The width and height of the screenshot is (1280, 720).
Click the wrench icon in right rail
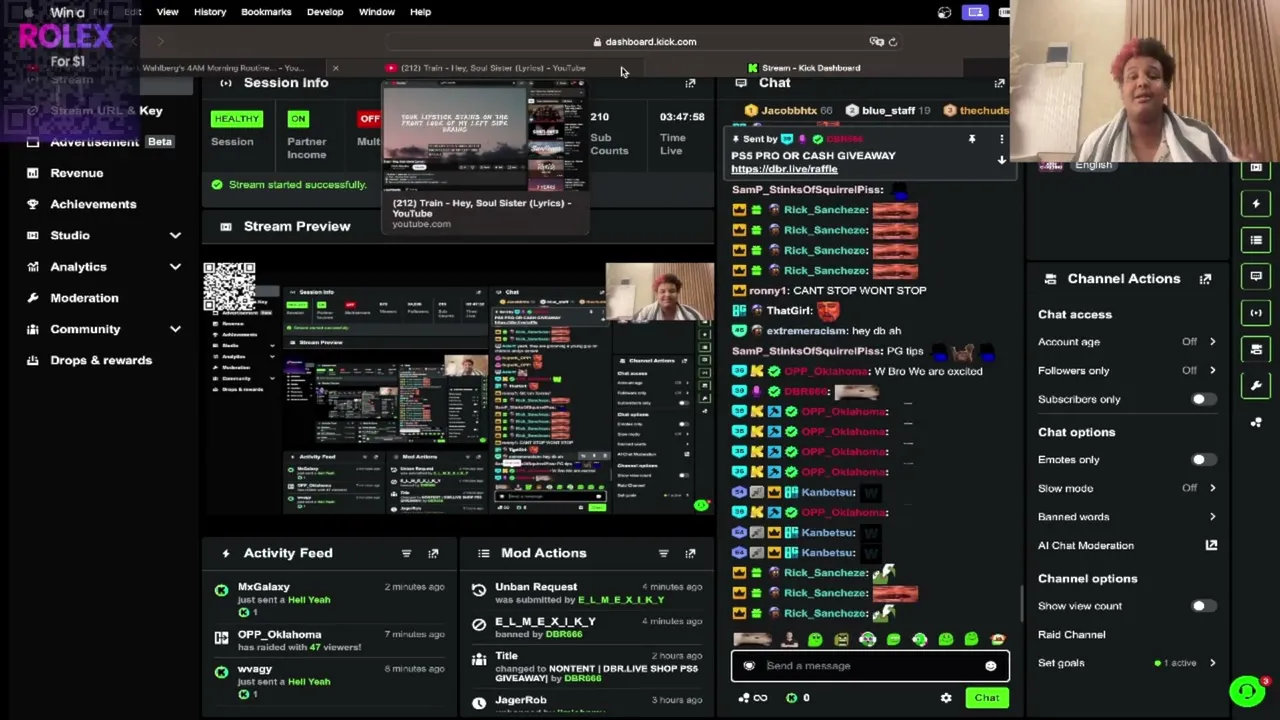click(1256, 385)
